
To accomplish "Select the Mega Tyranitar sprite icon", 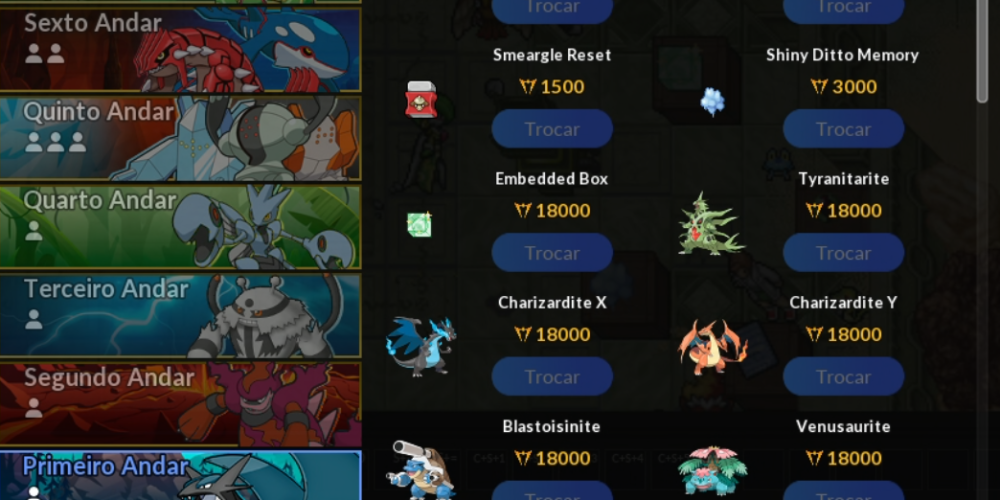I will click(711, 224).
